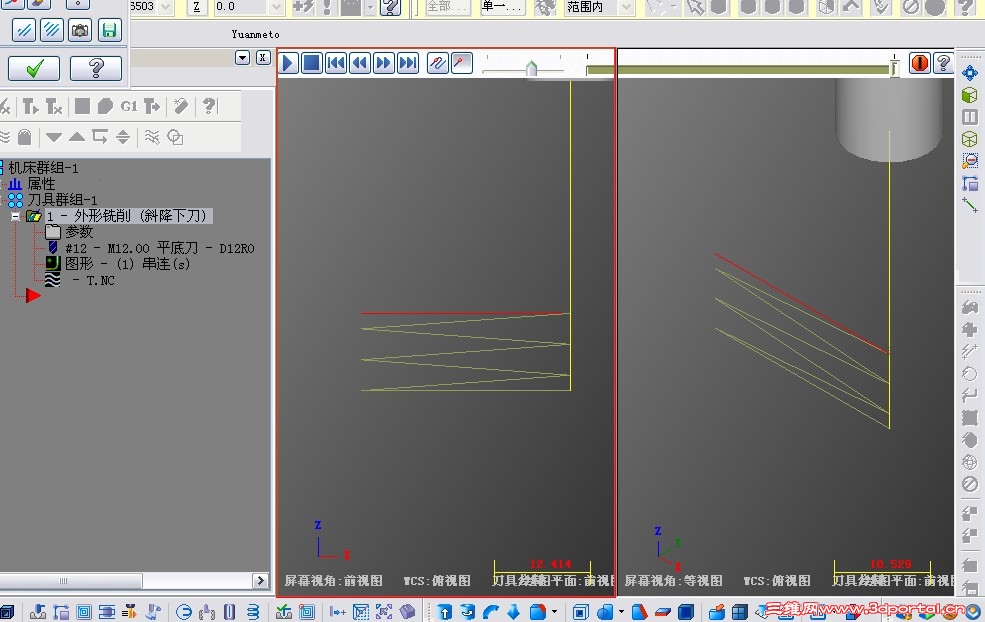Click the blue top view icon bottom toolbar

click(x=445, y=611)
